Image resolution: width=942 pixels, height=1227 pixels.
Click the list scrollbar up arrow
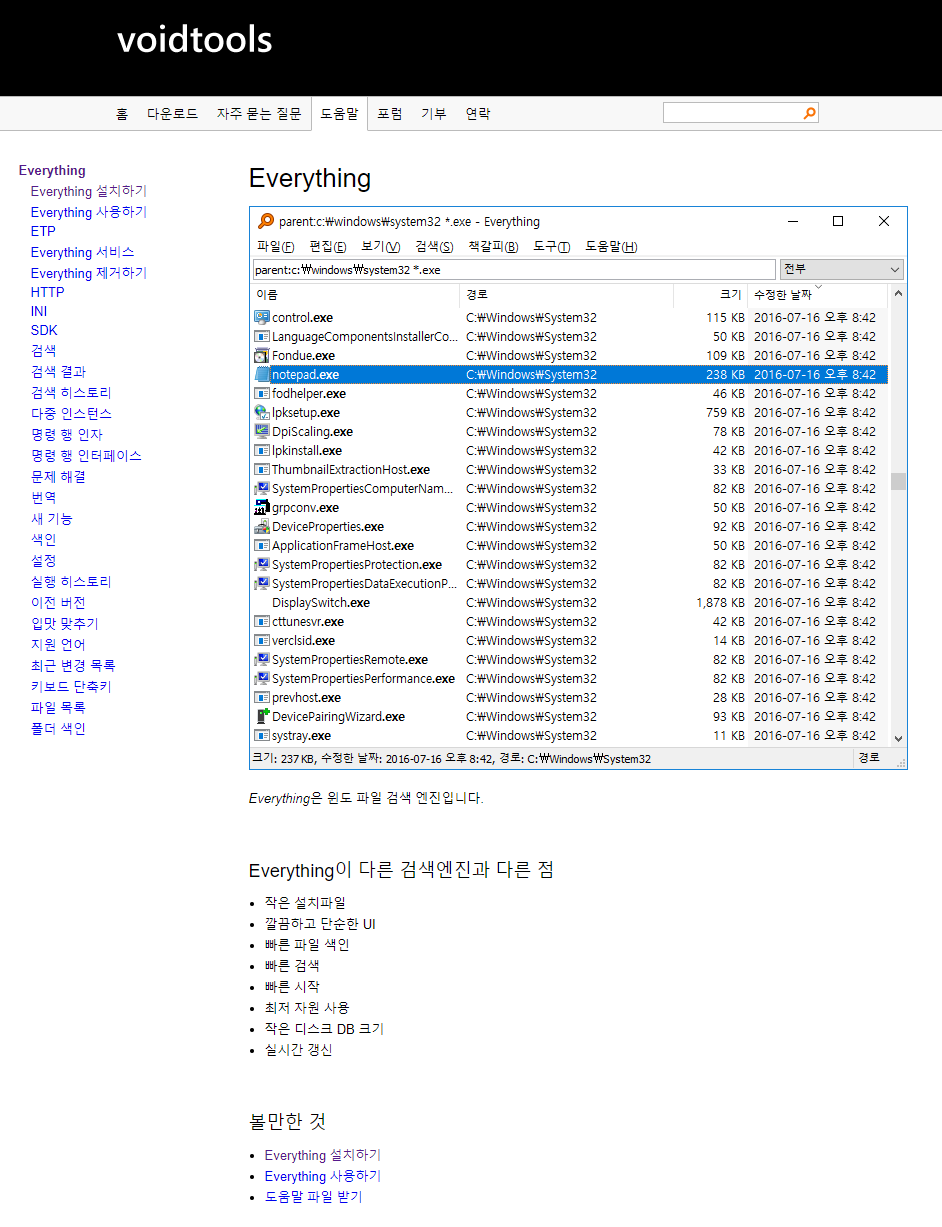click(x=897, y=294)
